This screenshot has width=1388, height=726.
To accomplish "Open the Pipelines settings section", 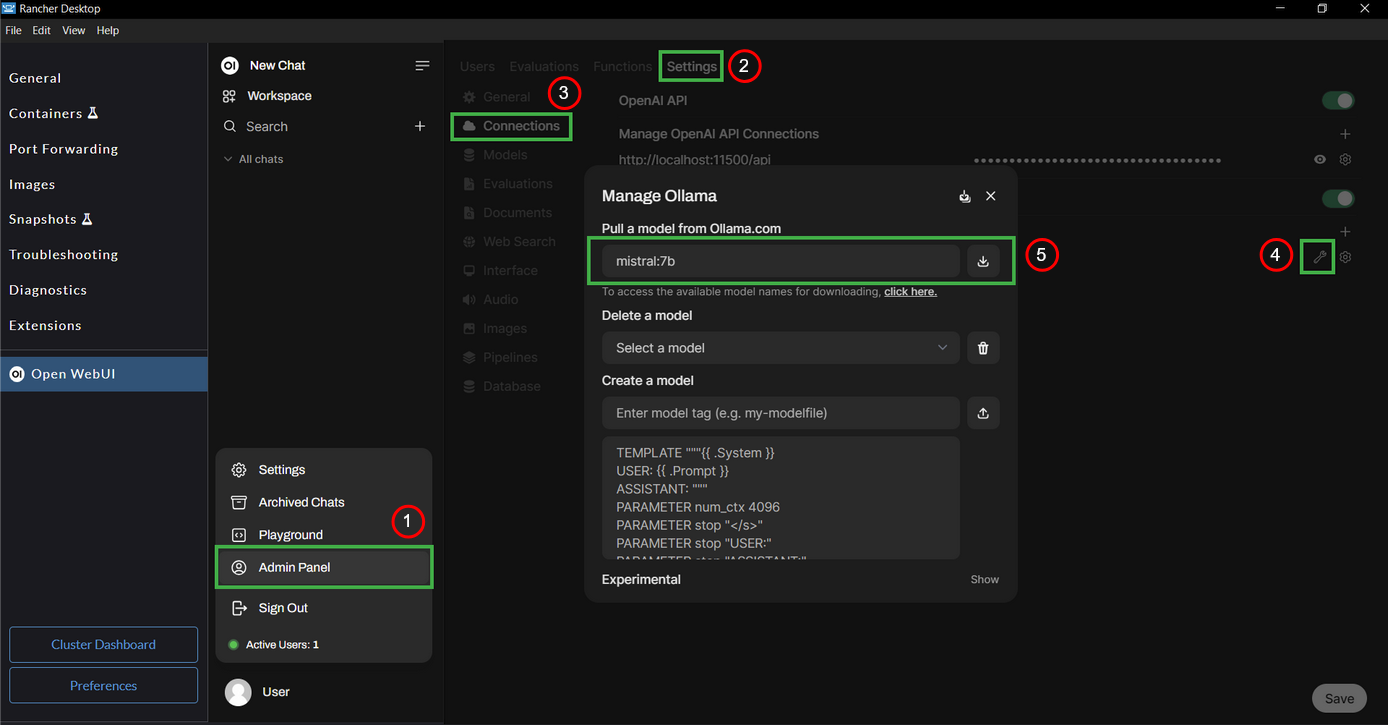I will [500, 357].
